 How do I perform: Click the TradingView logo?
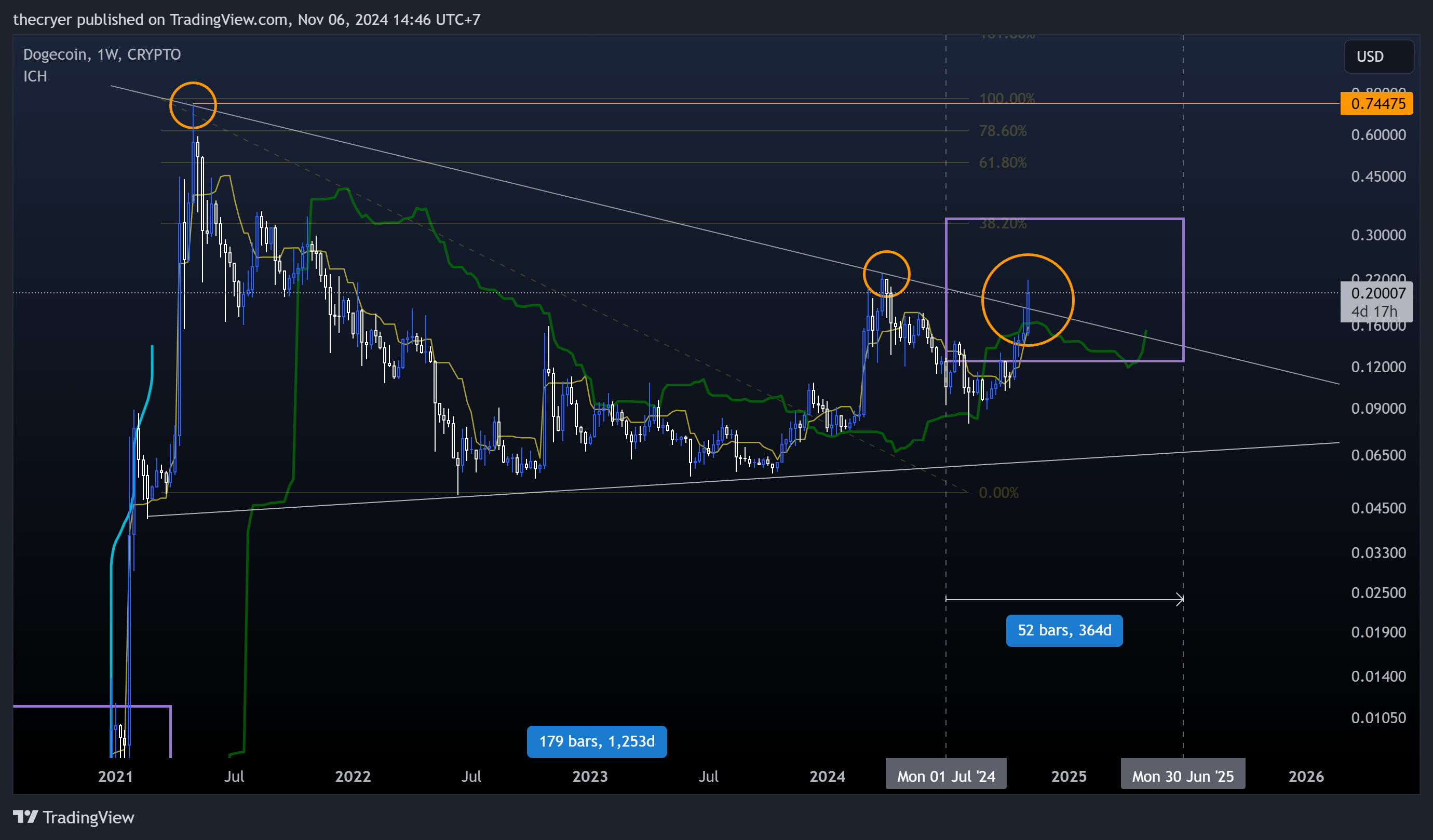pyautogui.click(x=74, y=817)
